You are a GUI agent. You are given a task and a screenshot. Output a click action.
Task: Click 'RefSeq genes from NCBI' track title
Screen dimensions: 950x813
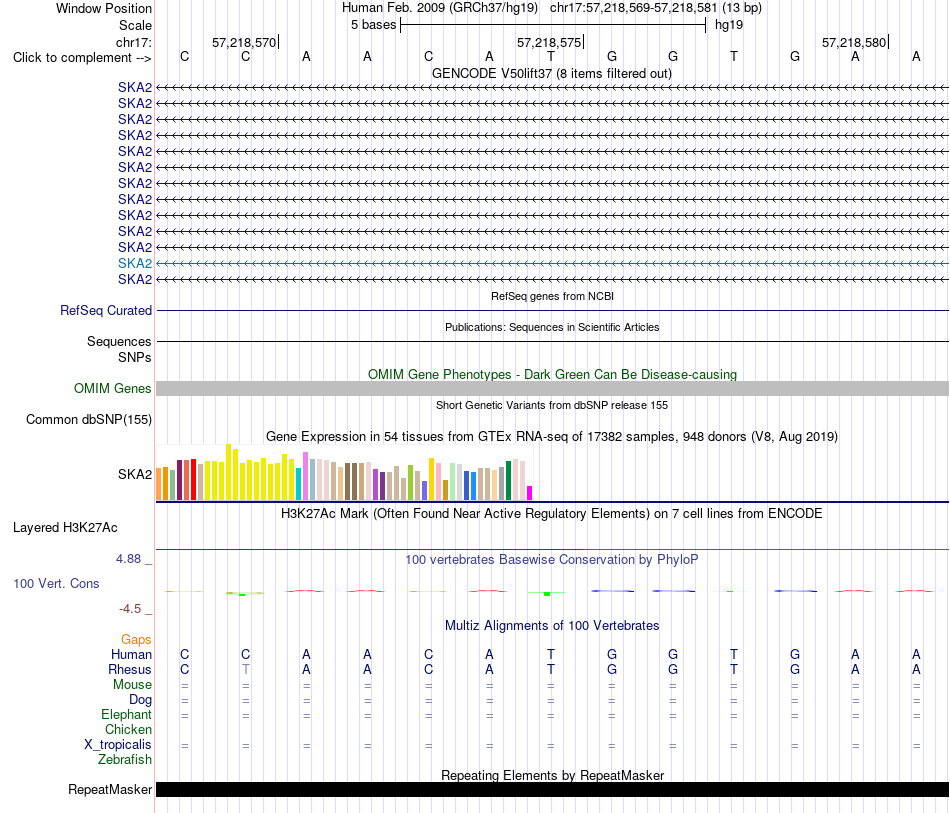(552, 296)
